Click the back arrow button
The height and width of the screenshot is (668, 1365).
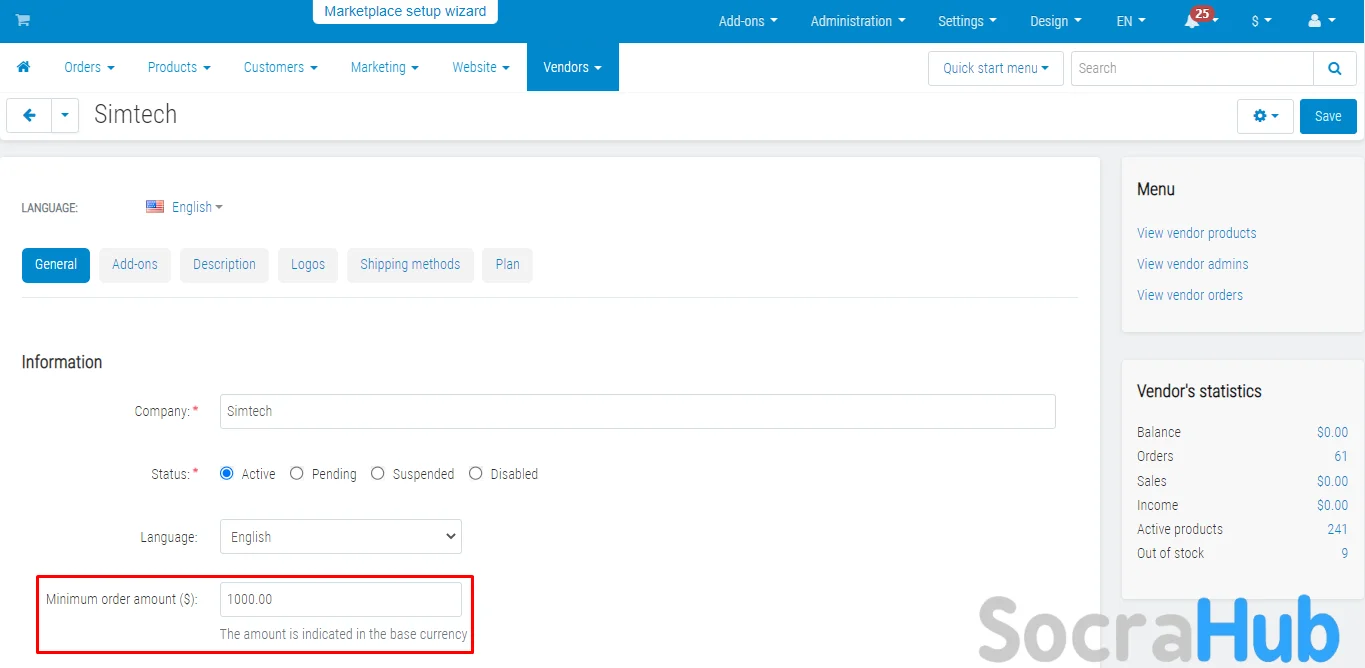pos(29,116)
